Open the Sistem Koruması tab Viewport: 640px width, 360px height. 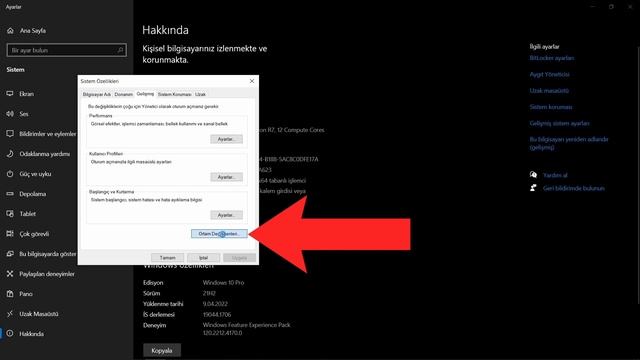[174, 94]
